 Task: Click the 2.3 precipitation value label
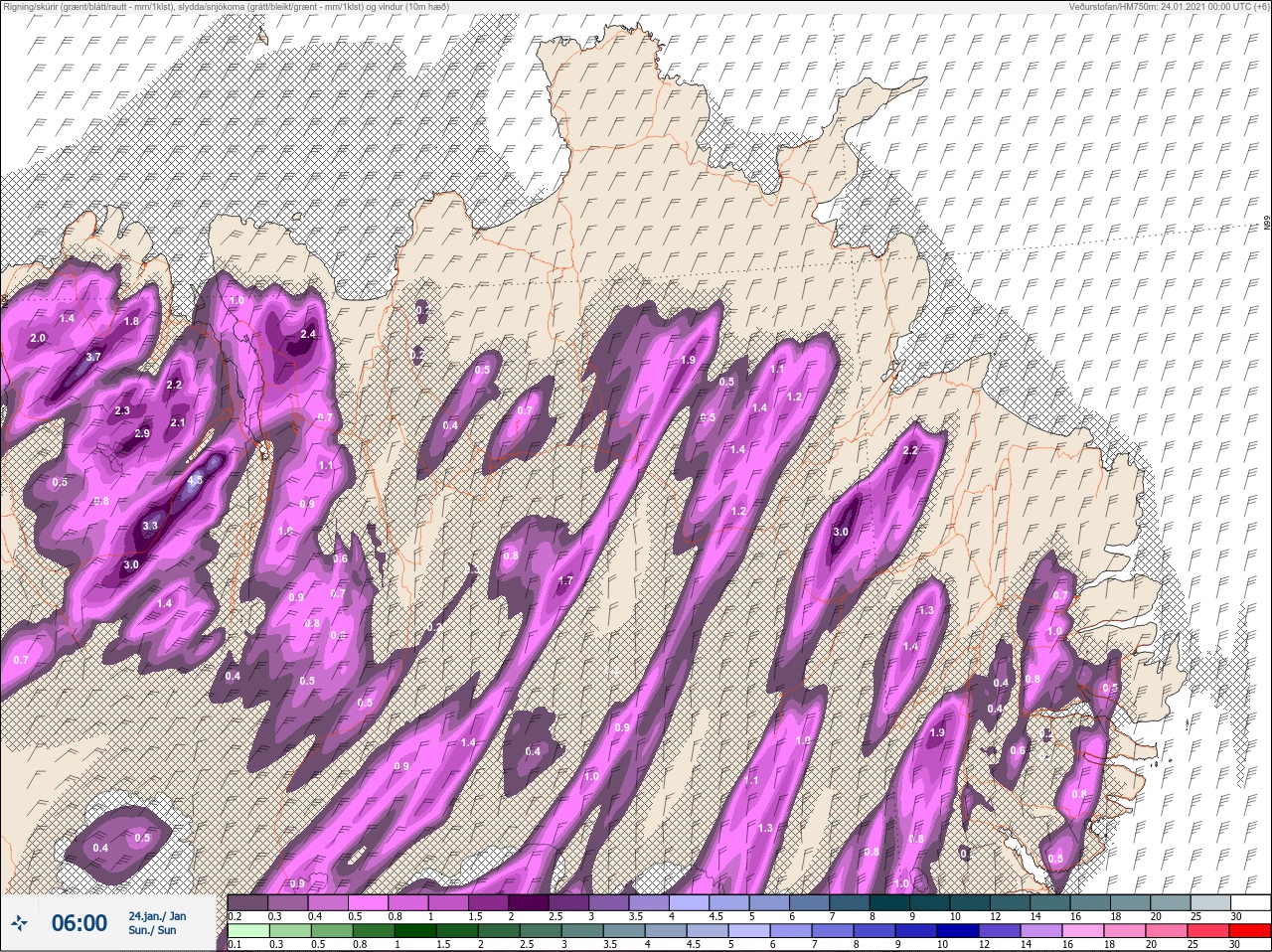(x=122, y=411)
